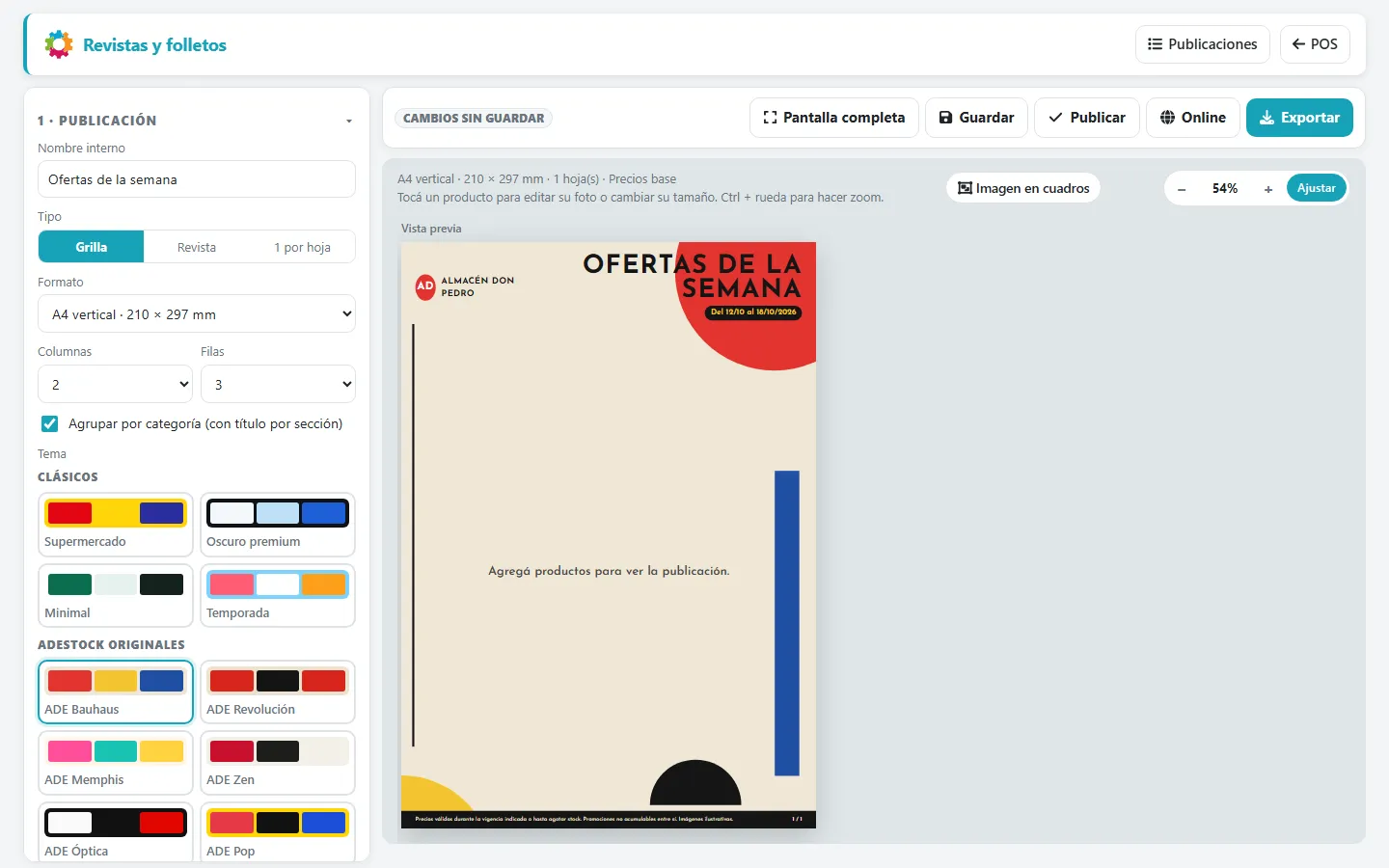Select the Revista type
Viewport: 1389px width, 868px height.
pyautogui.click(x=197, y=247)
